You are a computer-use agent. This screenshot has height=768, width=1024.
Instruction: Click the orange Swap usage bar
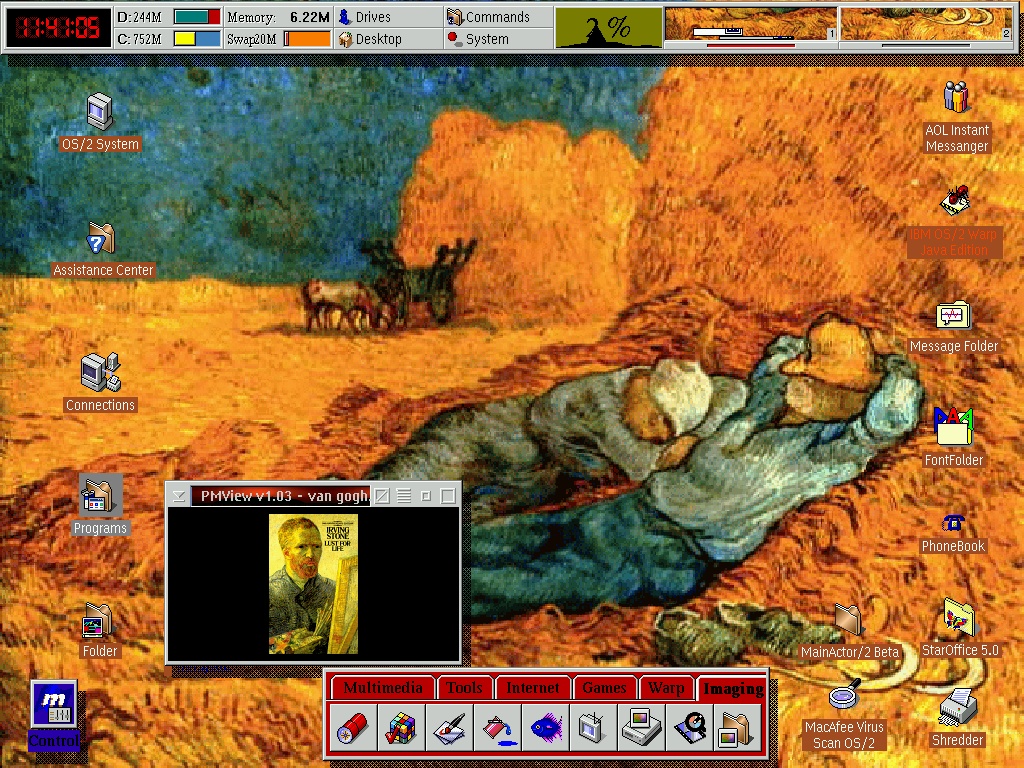307,39
